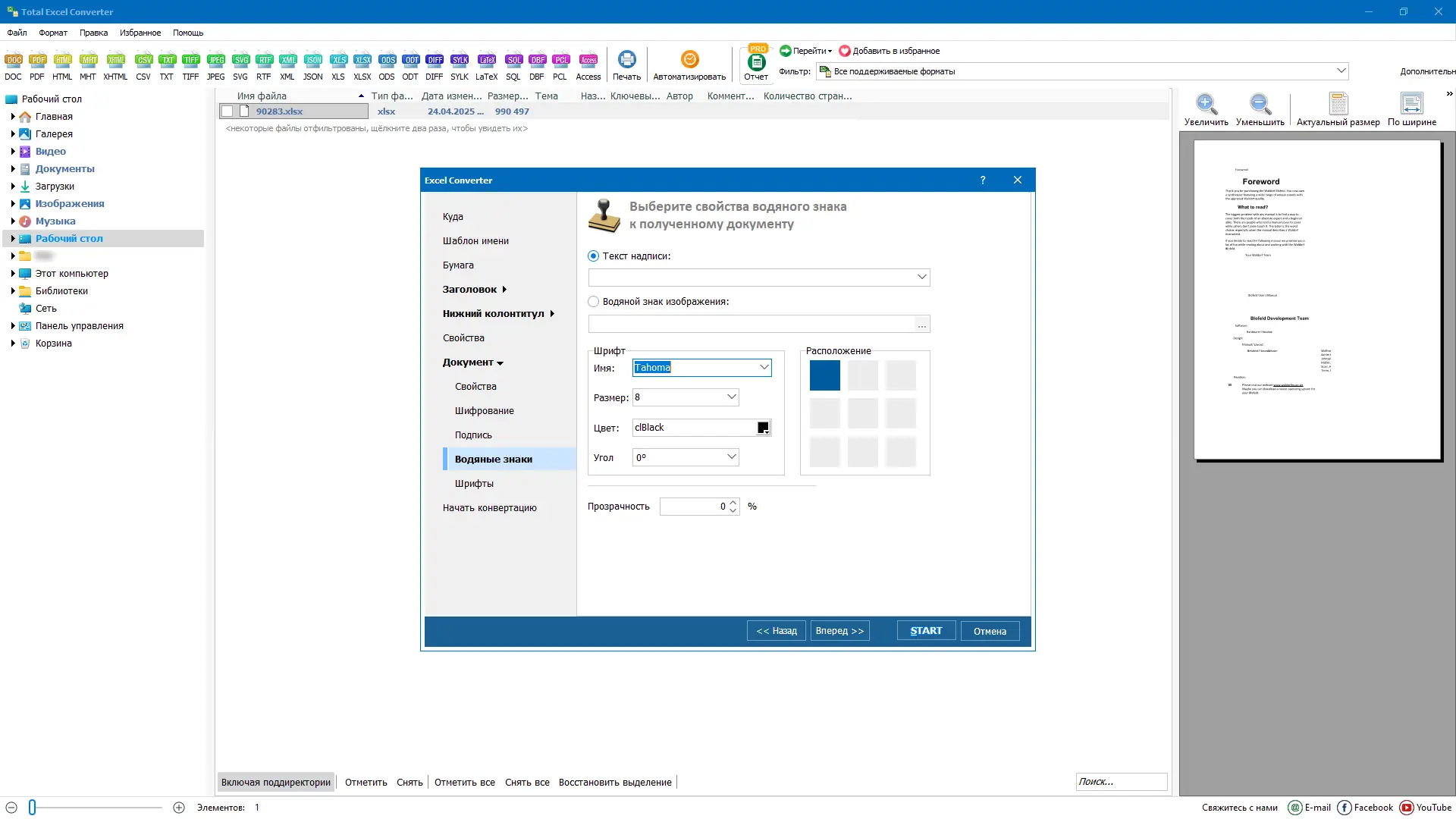This screenshot has height=819, width=1456.
Task: Expand the Угол angle dropdown
Action: [x=731, y=457]
